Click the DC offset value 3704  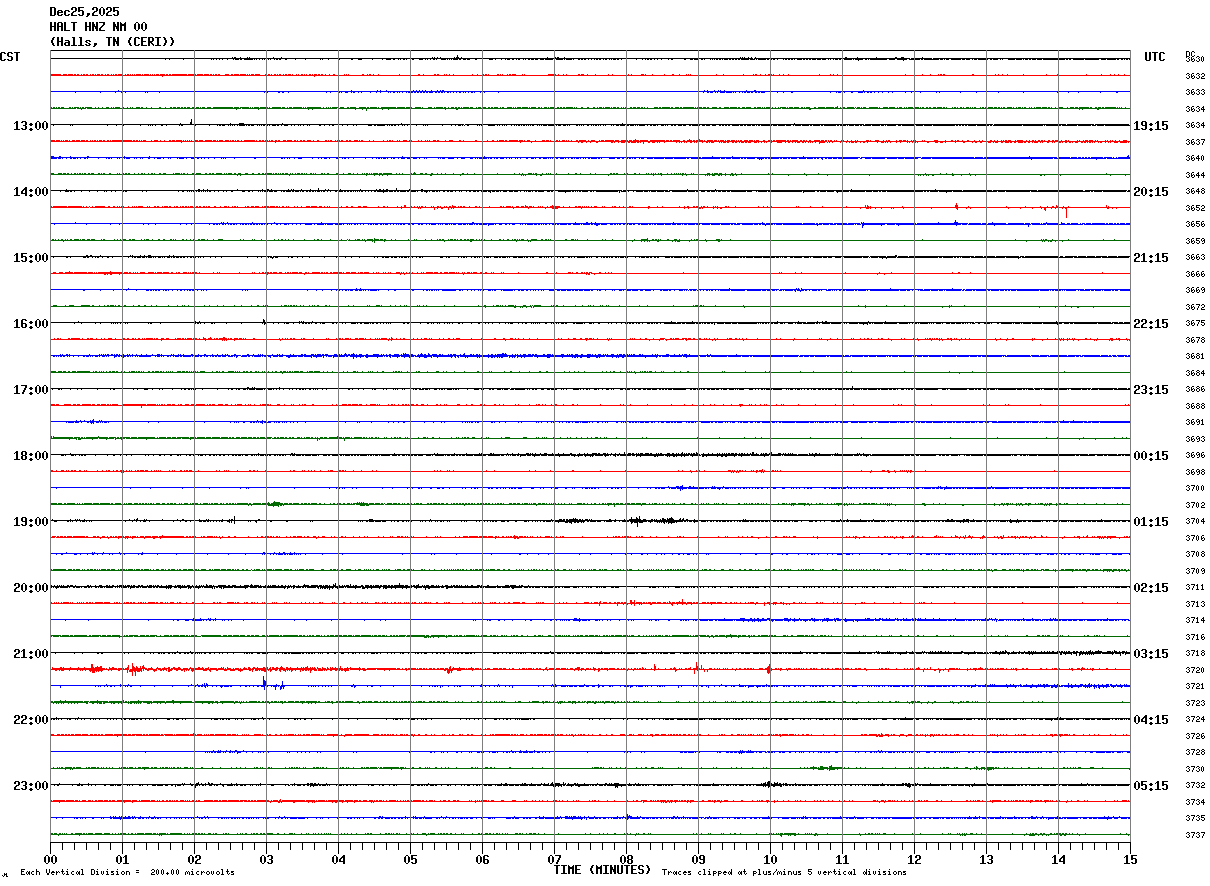pos(1195,521)
